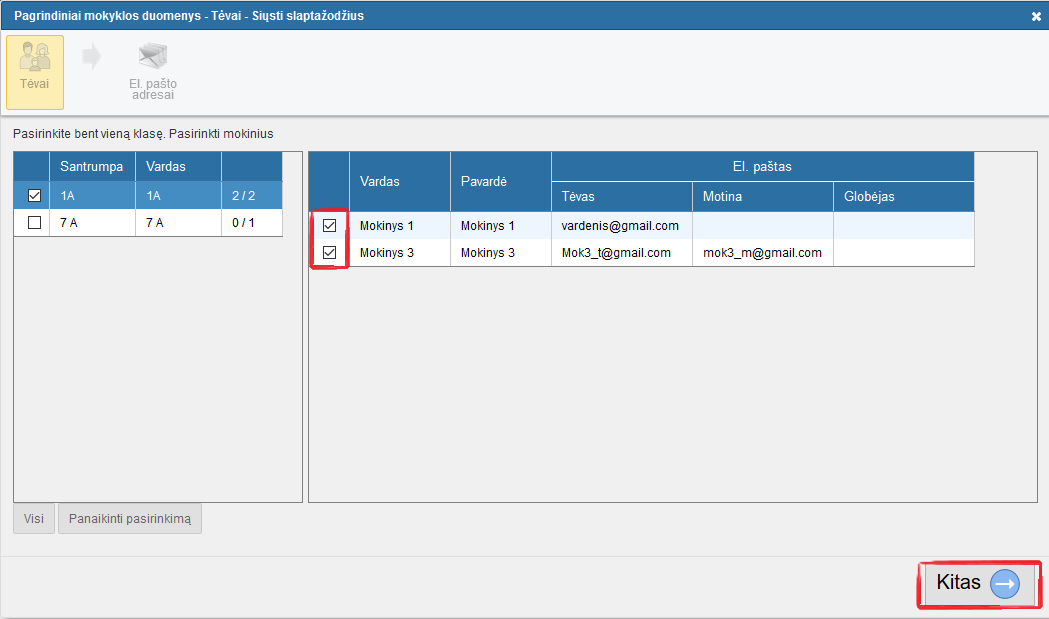Click the Tėvas column header

click(622, 197)
